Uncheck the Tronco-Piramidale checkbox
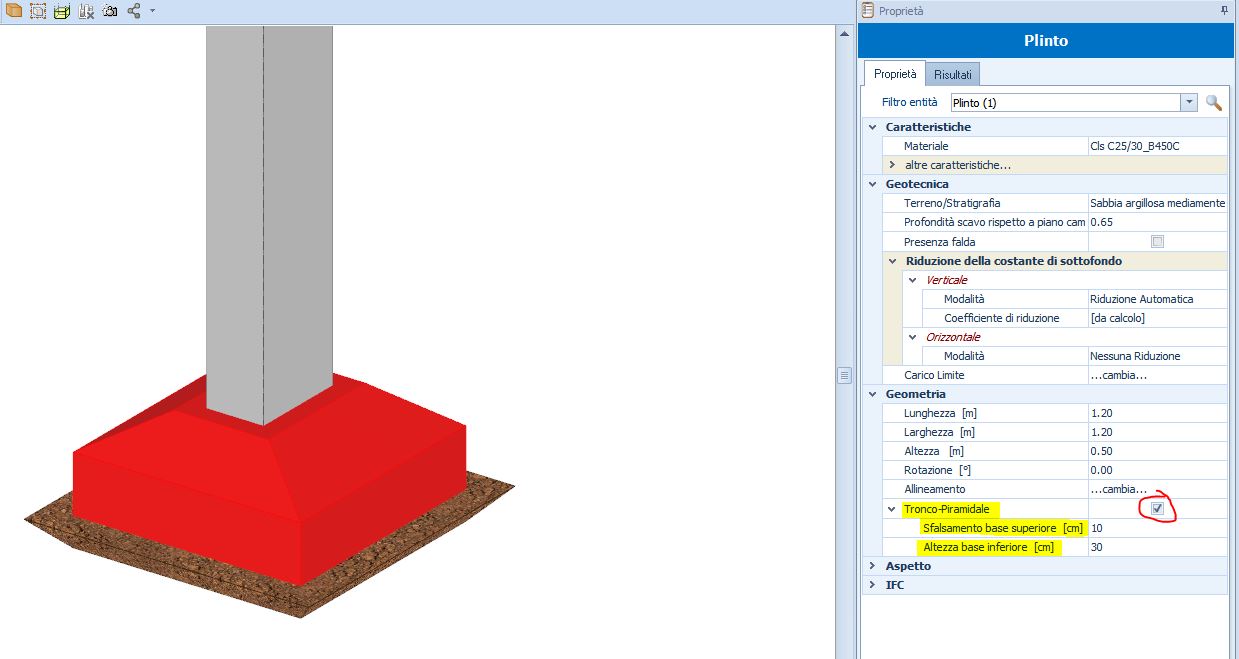The height and width of the screenshot is (659, 1239). 1157,509
